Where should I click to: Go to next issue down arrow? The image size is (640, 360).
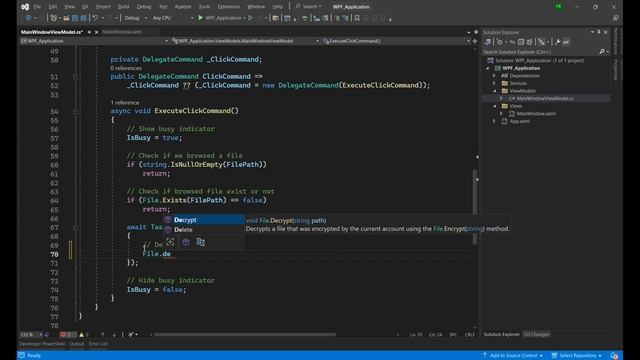[114, 335]
